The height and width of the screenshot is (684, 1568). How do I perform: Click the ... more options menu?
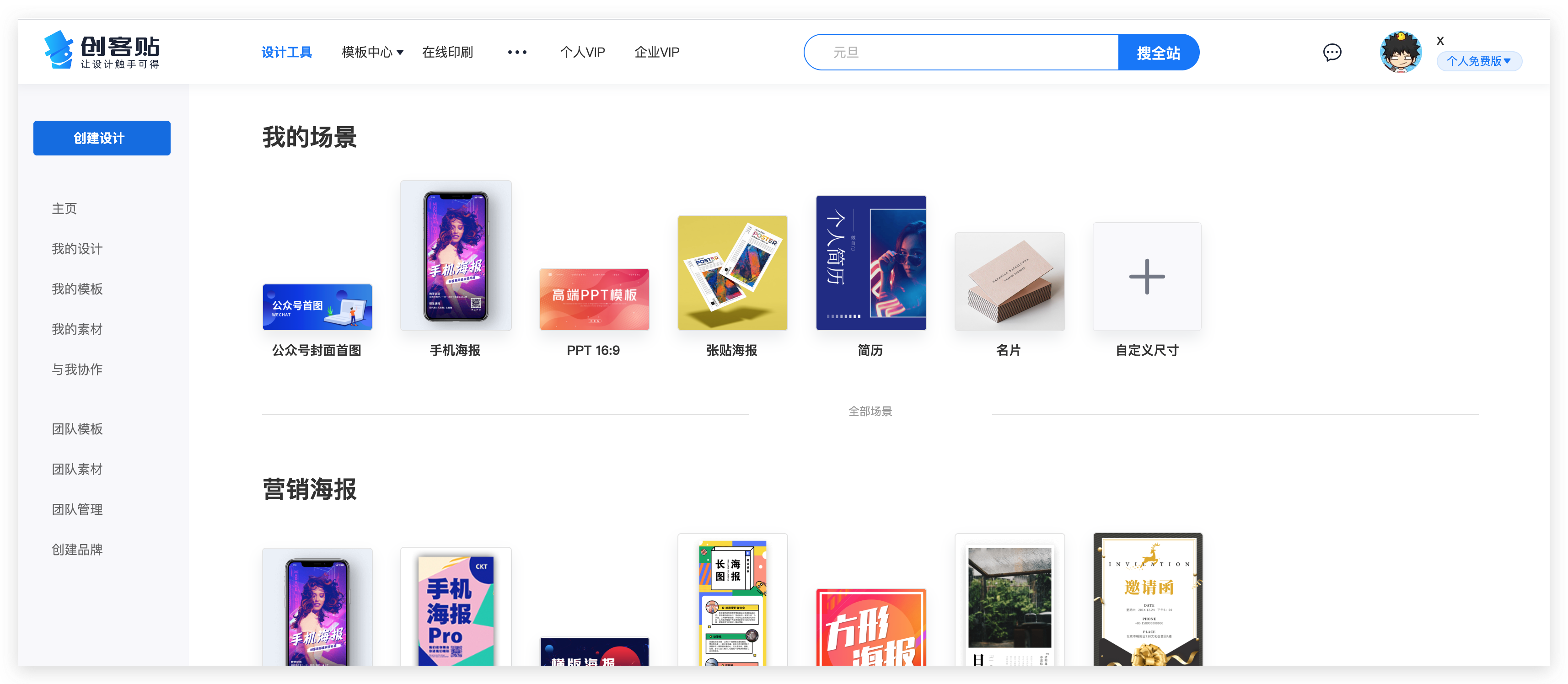517,52
